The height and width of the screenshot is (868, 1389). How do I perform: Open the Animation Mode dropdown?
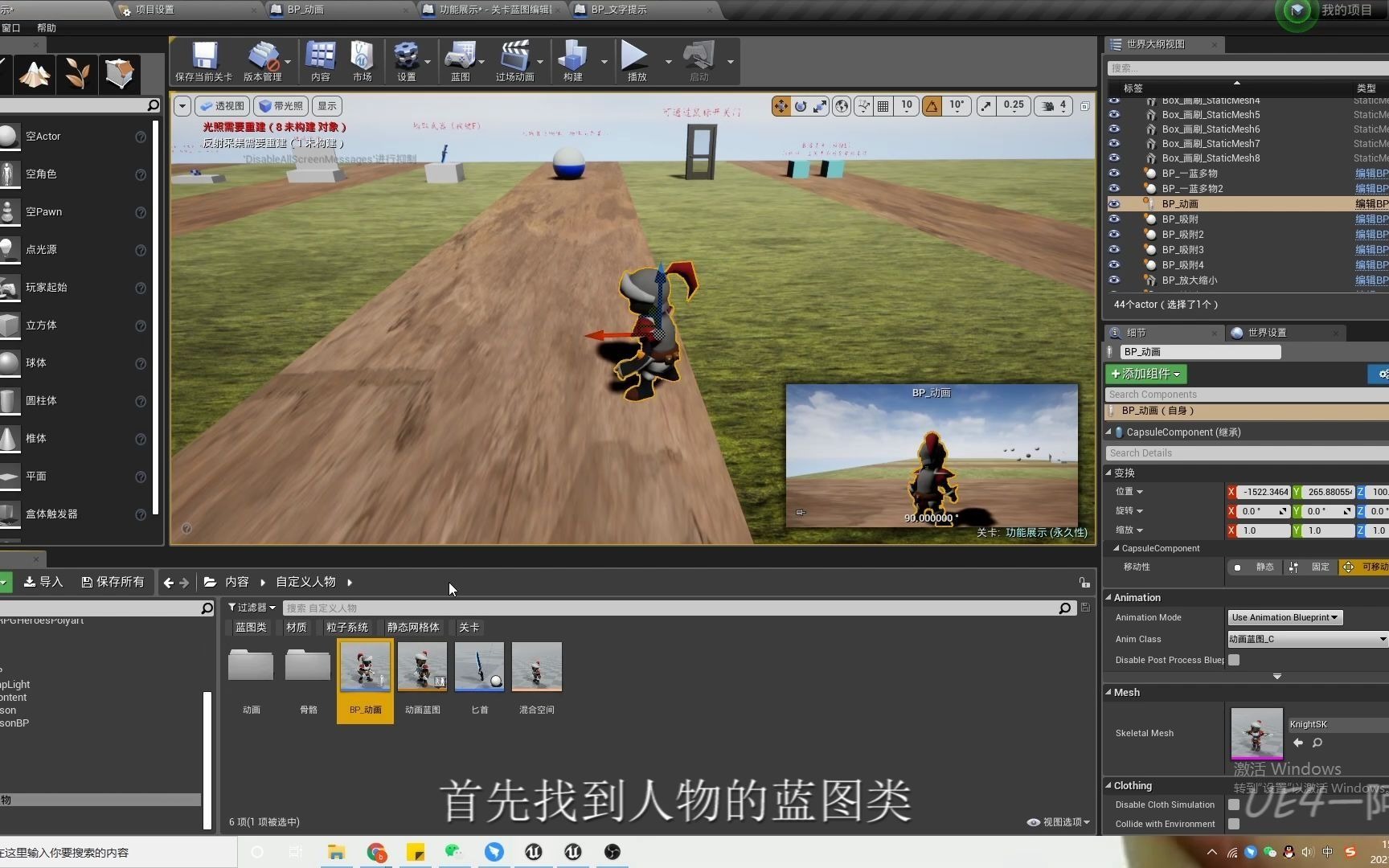pos(1284,617)
